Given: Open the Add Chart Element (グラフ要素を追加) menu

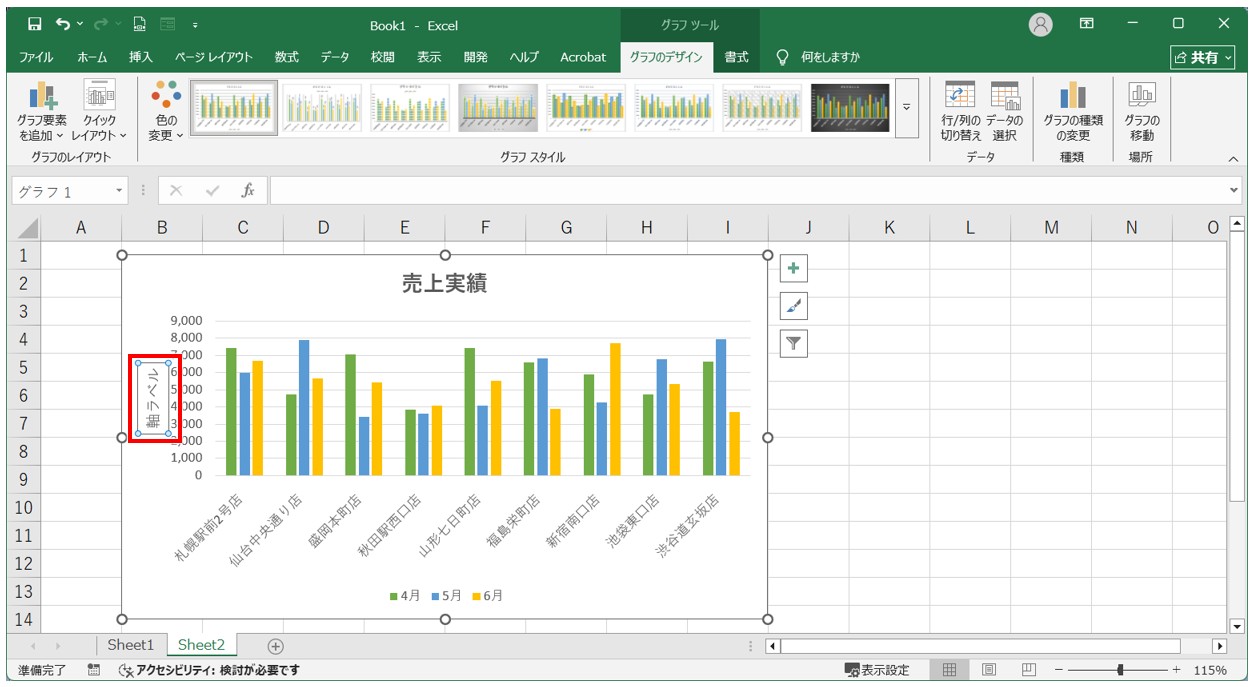Looking at the screenshot, I should click(41, 112).
